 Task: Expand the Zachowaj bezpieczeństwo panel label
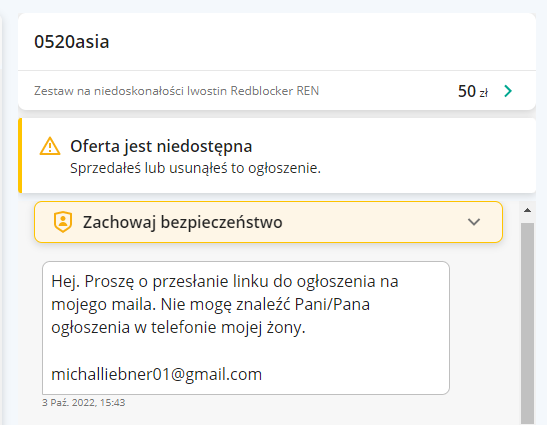[x=182, y=222]
